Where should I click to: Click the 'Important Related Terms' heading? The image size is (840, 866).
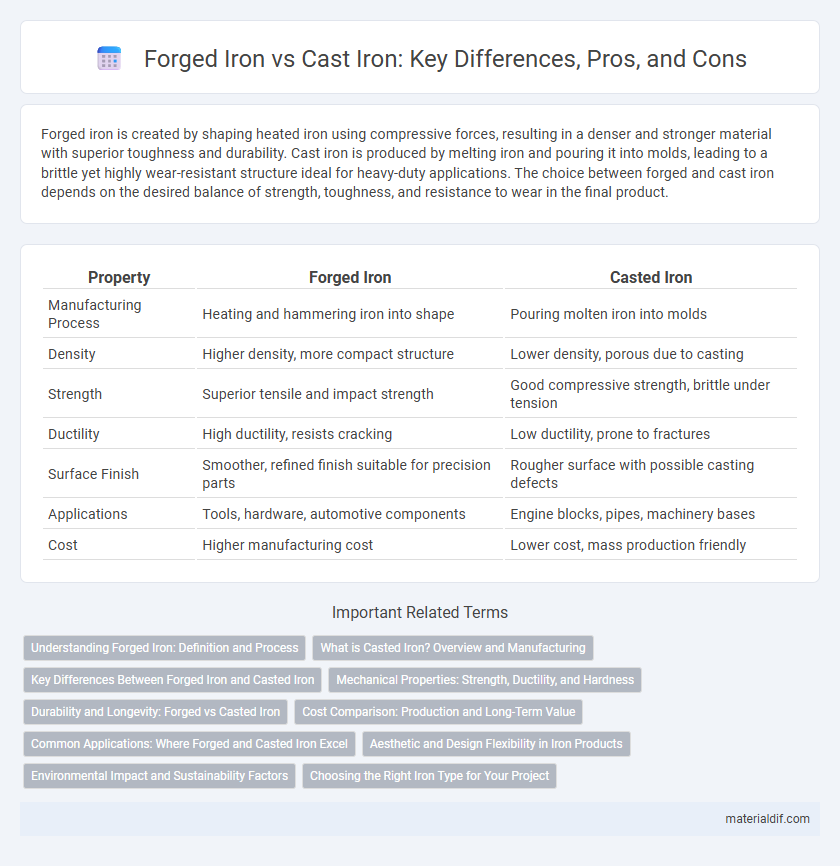pyautogui.click(x=420, y=612)
